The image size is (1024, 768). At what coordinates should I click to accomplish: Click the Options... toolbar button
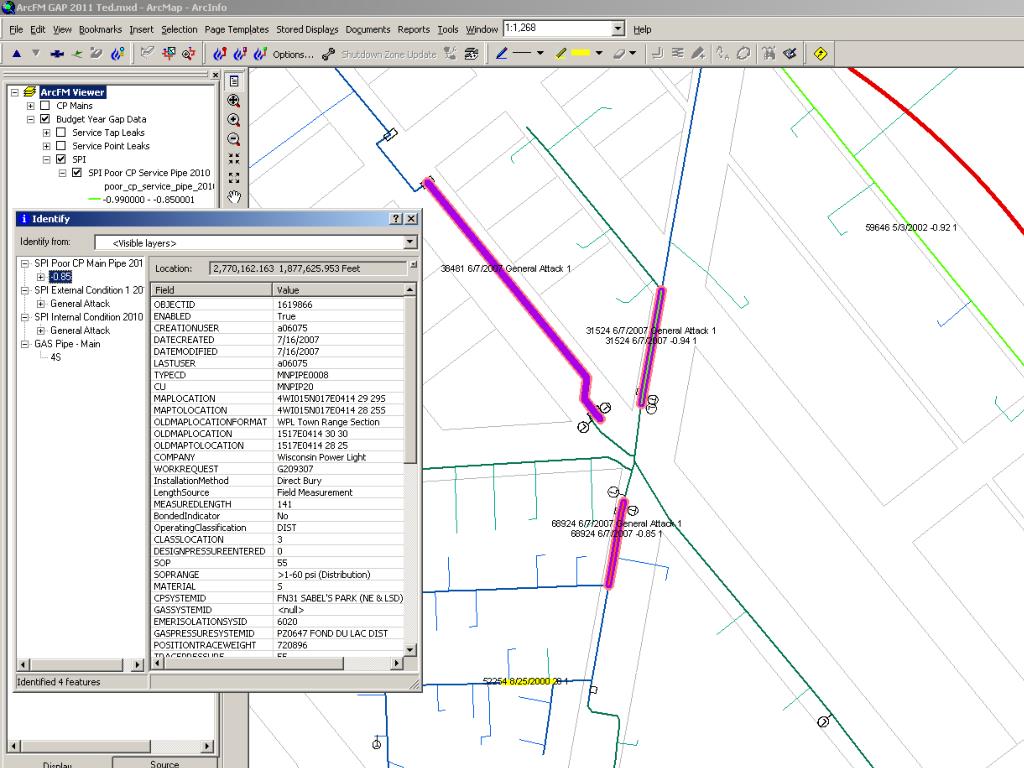[293, 54]
